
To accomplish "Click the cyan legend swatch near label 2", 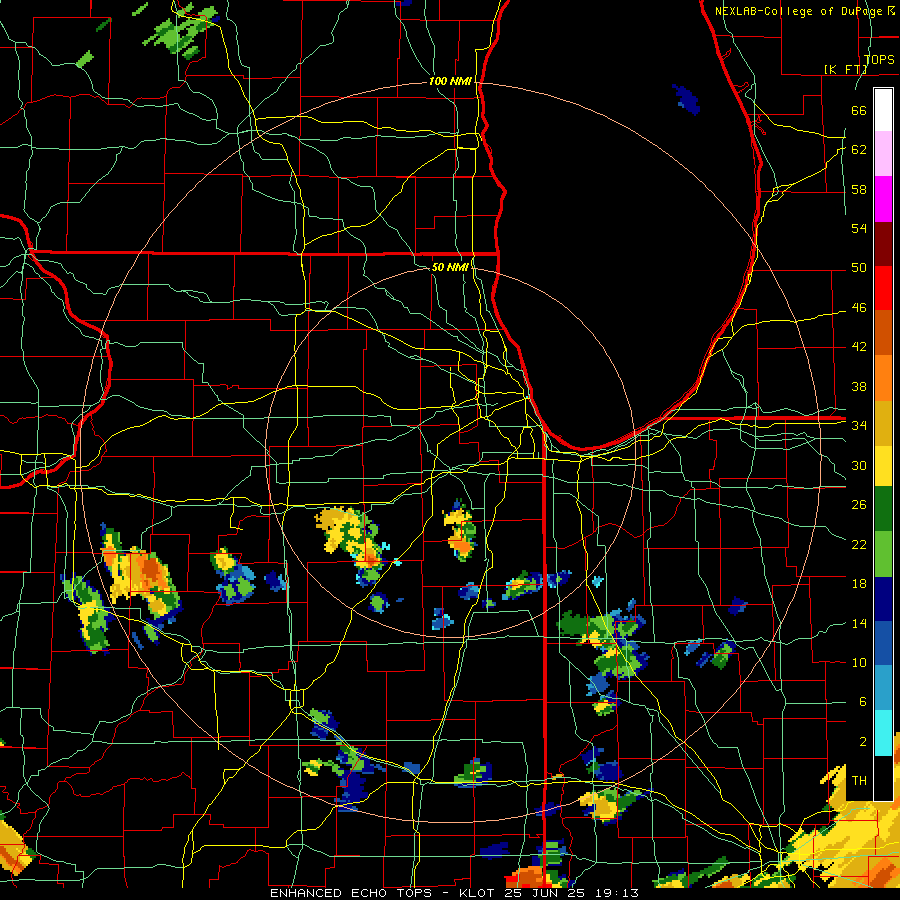I will (883, 733).
